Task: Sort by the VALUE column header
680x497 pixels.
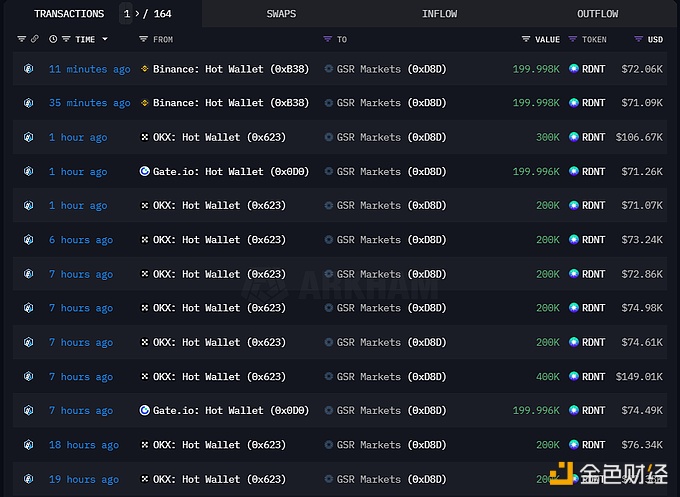Action: coord(547,39)
